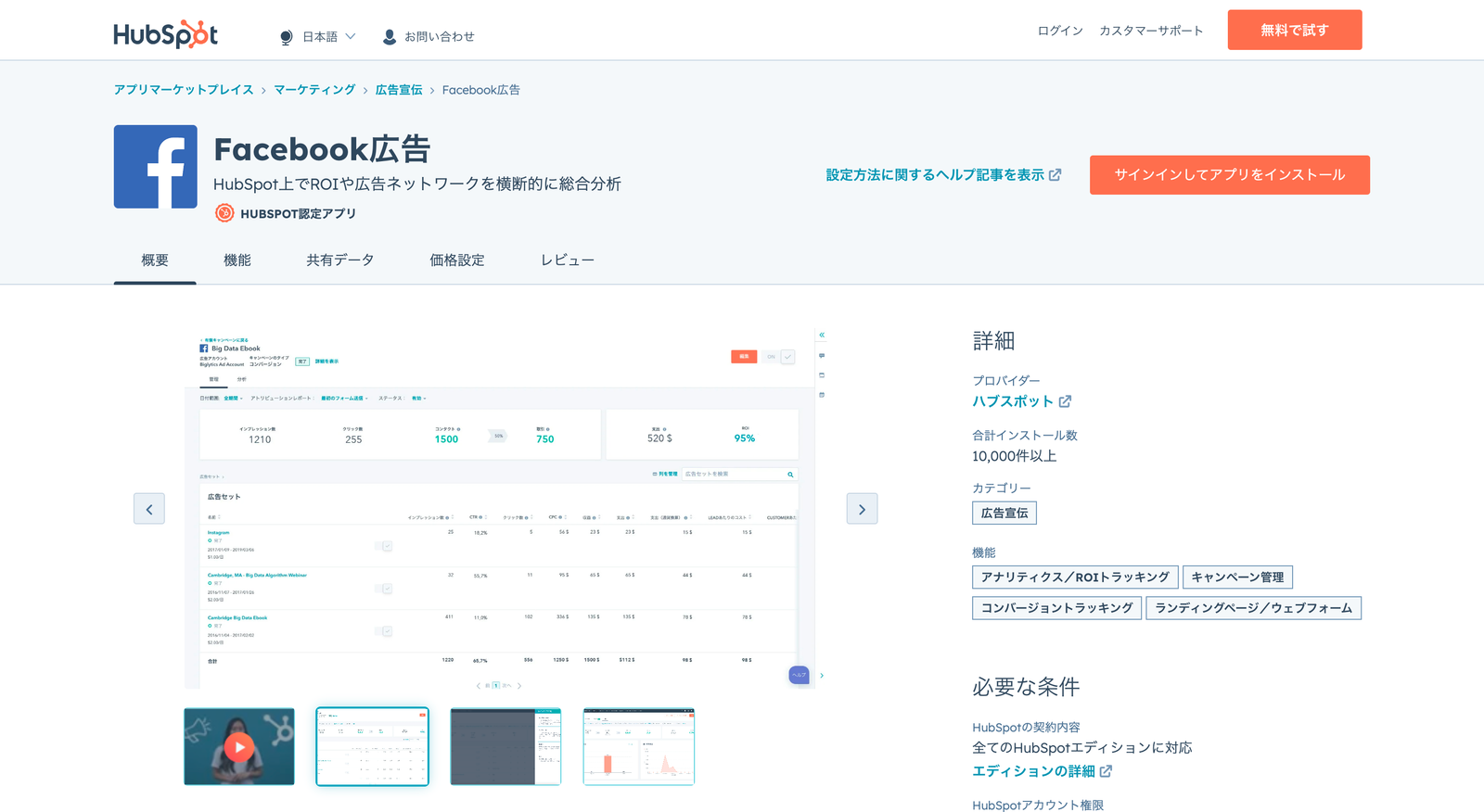
Task: Open マーケティング breadcrumb link
Action: click(x=314, y=90)
